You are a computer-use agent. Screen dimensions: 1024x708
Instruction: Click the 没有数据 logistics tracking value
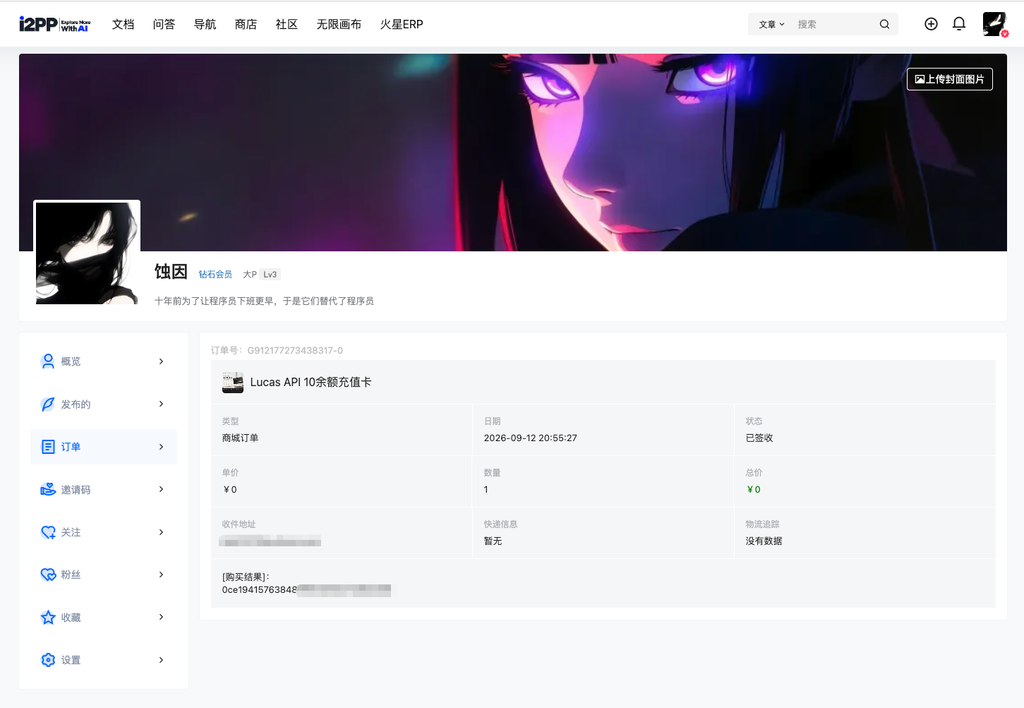point(763,541)
